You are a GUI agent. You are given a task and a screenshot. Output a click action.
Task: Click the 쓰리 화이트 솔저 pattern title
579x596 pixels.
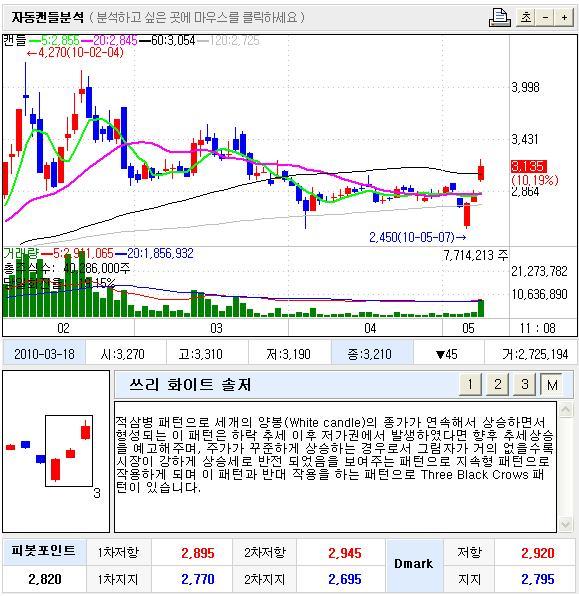(x=190, y=385)
